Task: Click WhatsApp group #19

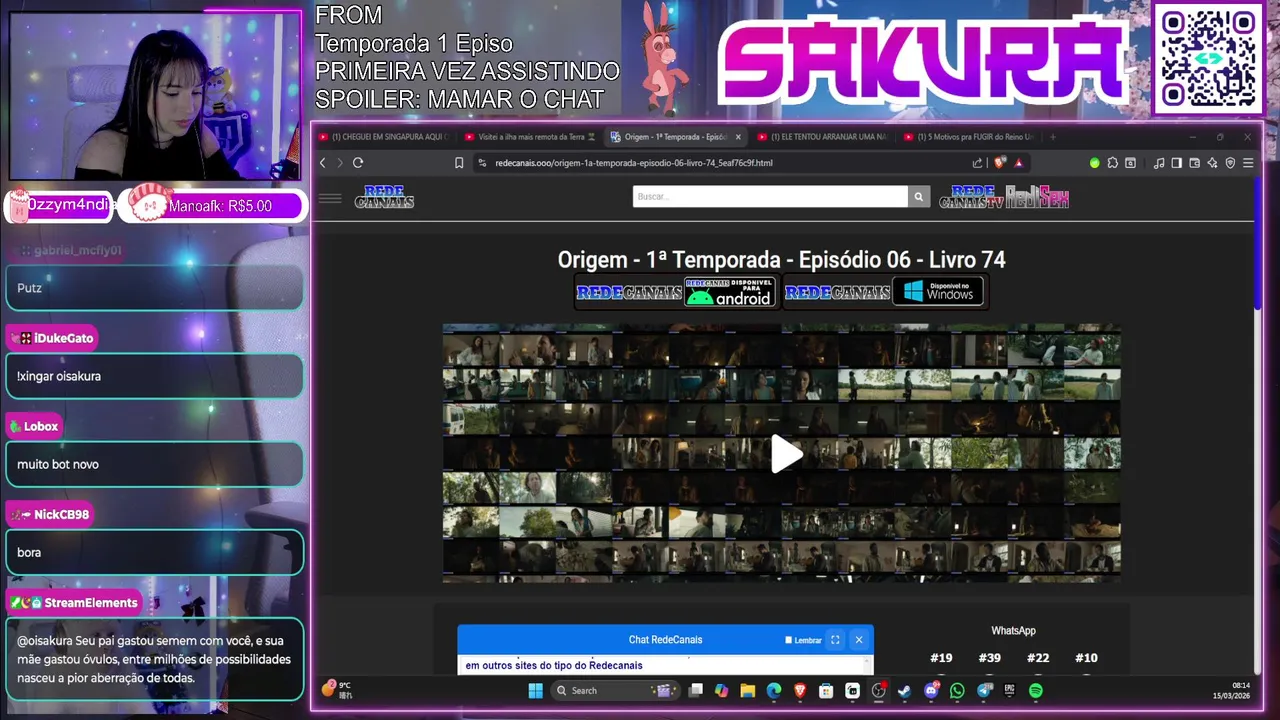Action: 941,658
